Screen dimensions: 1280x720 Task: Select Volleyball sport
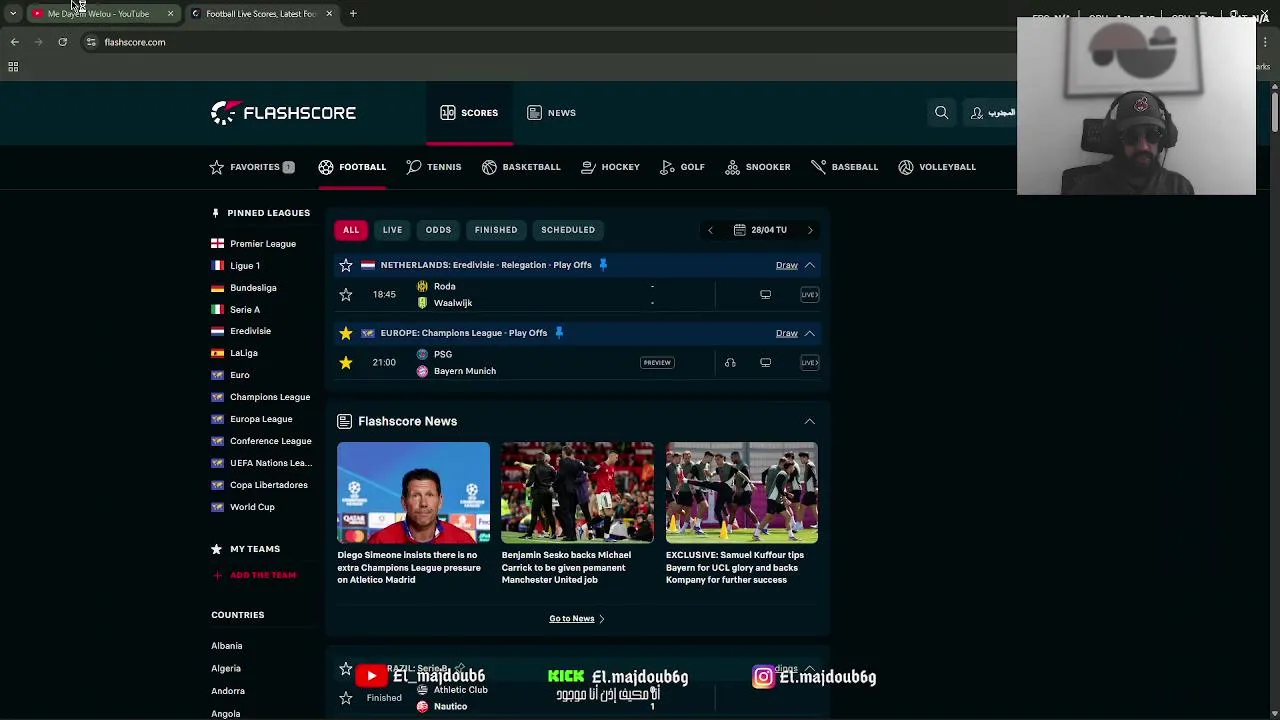click(x=937, y=167)
